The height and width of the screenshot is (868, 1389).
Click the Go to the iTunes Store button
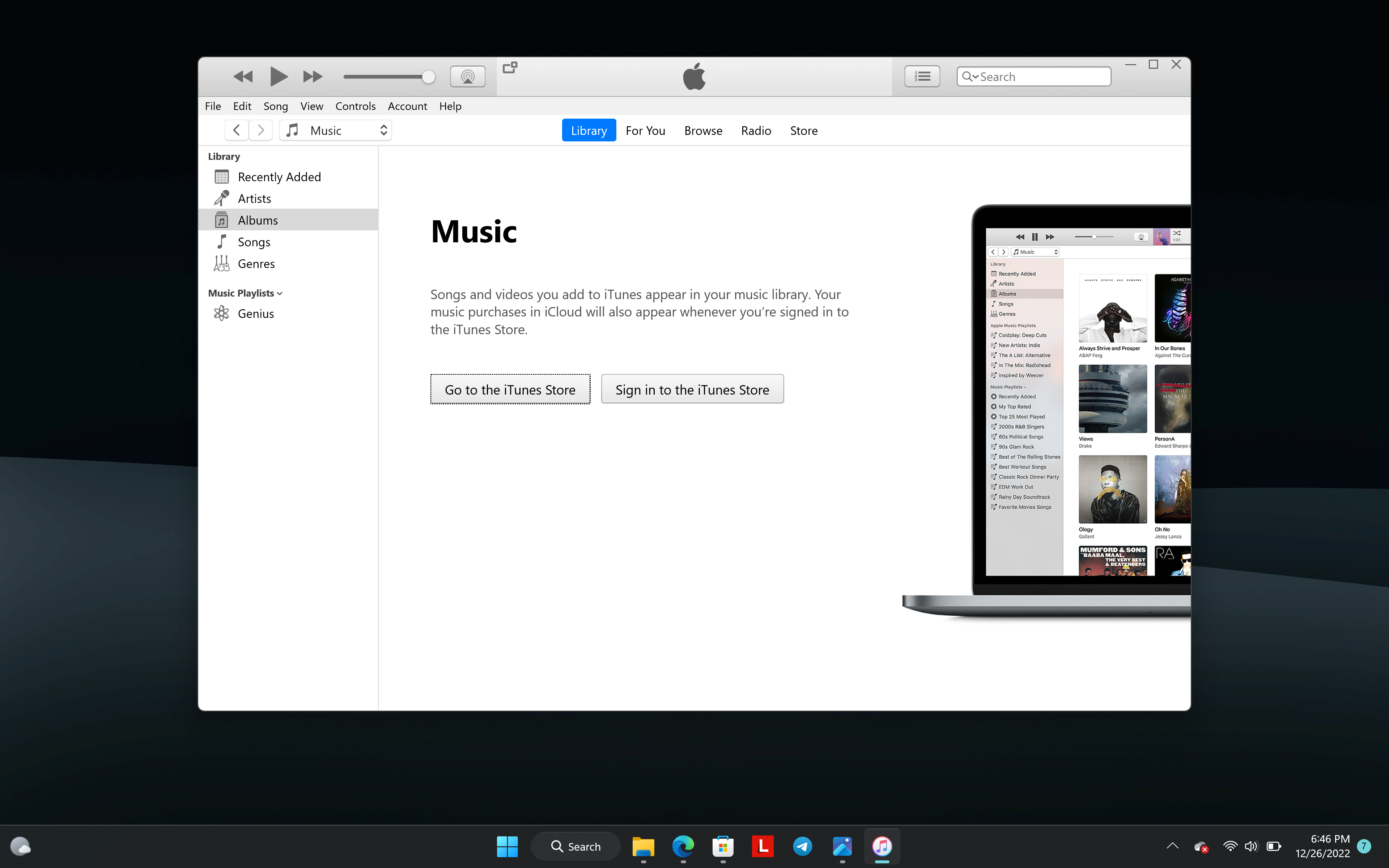[x=510, y=389]
